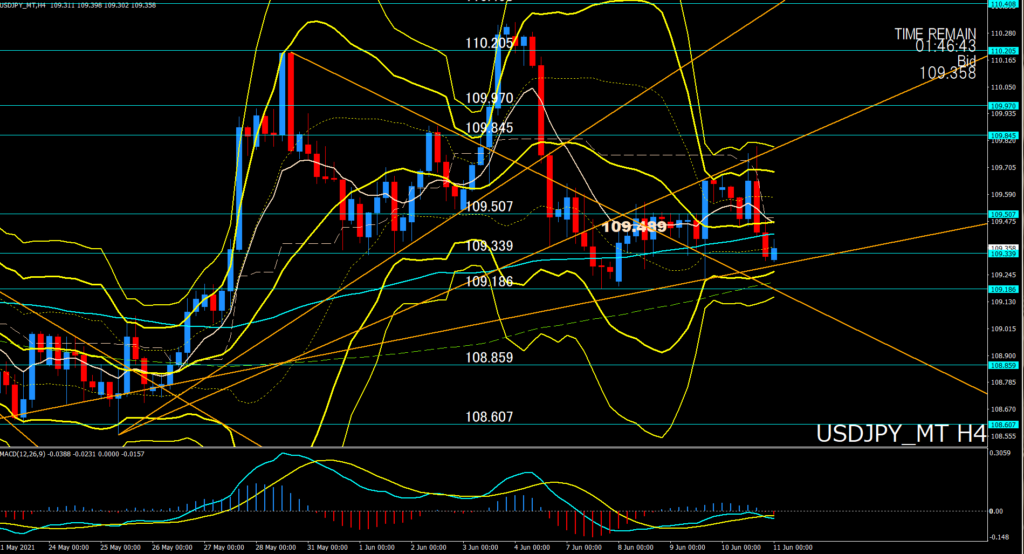The height and width of the screenshot is (554, 1024).
Task: Click the 109.015 price axis value
Action: tap(1003, 329)
